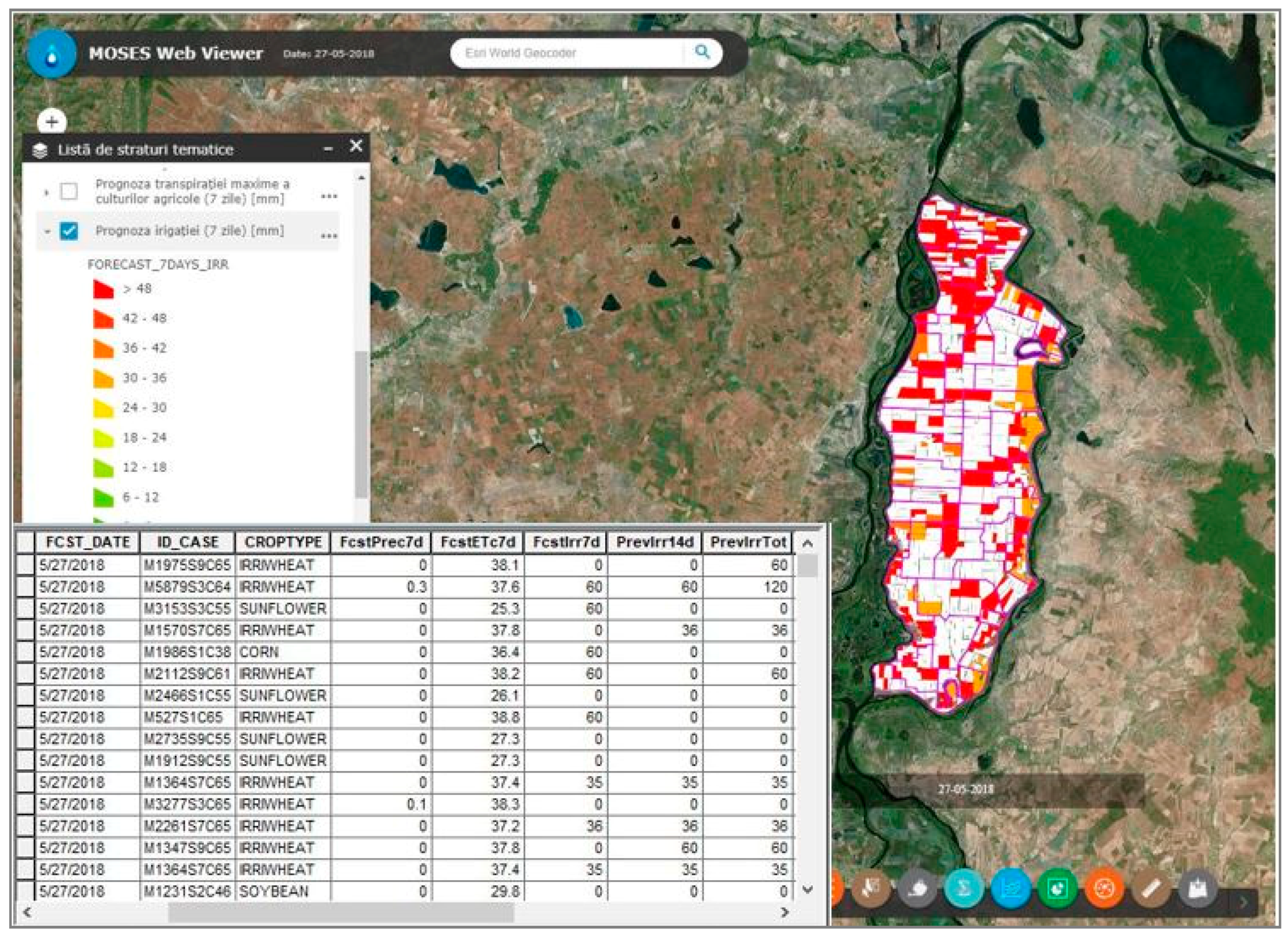Image resolution: width=1288 pixels, height=935 pixels.
Task: Minimize the Listă de straturi tematice panel
Action: [328, 149]
